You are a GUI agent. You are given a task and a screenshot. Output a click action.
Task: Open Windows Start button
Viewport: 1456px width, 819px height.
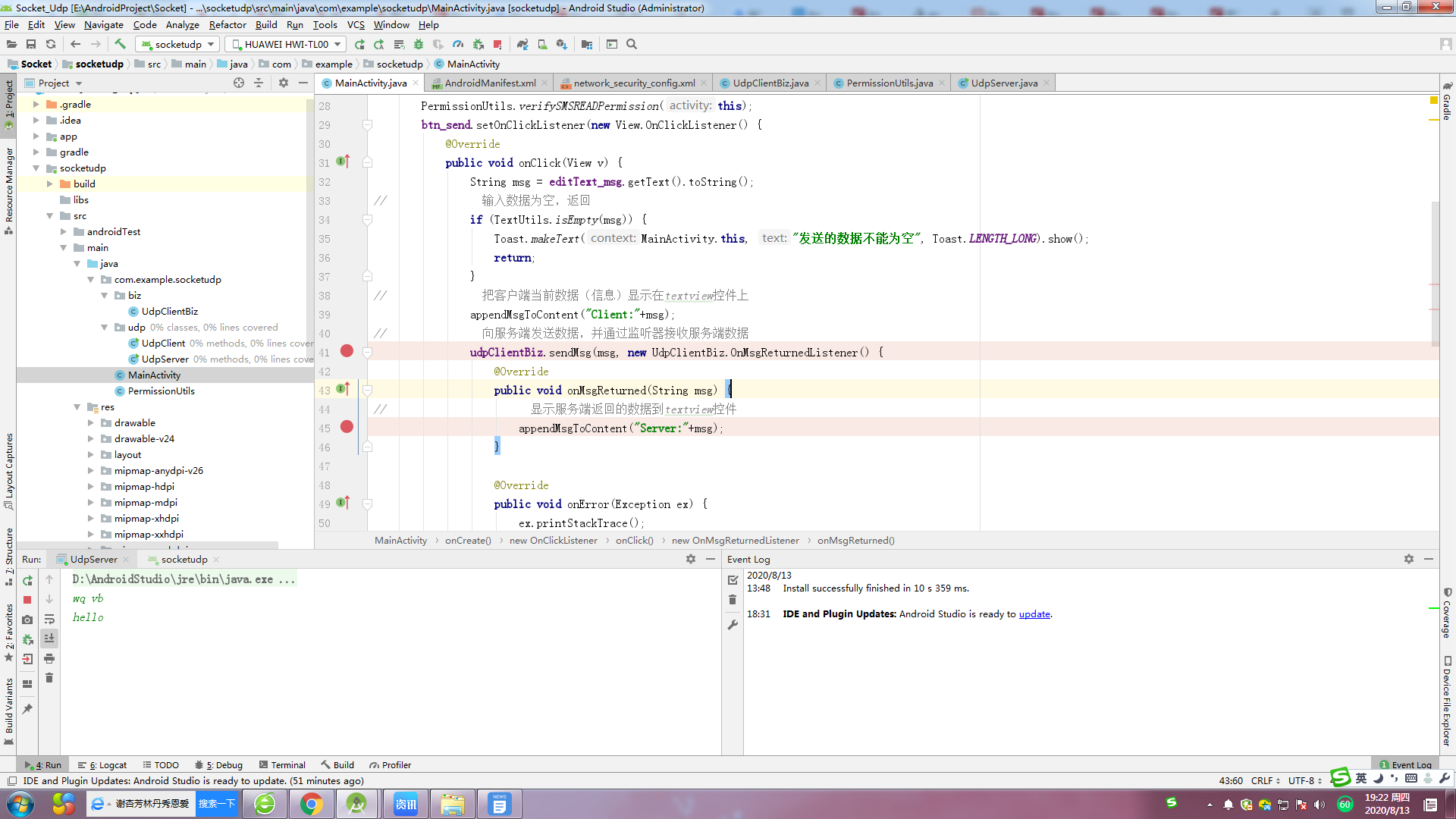(20, 804)
